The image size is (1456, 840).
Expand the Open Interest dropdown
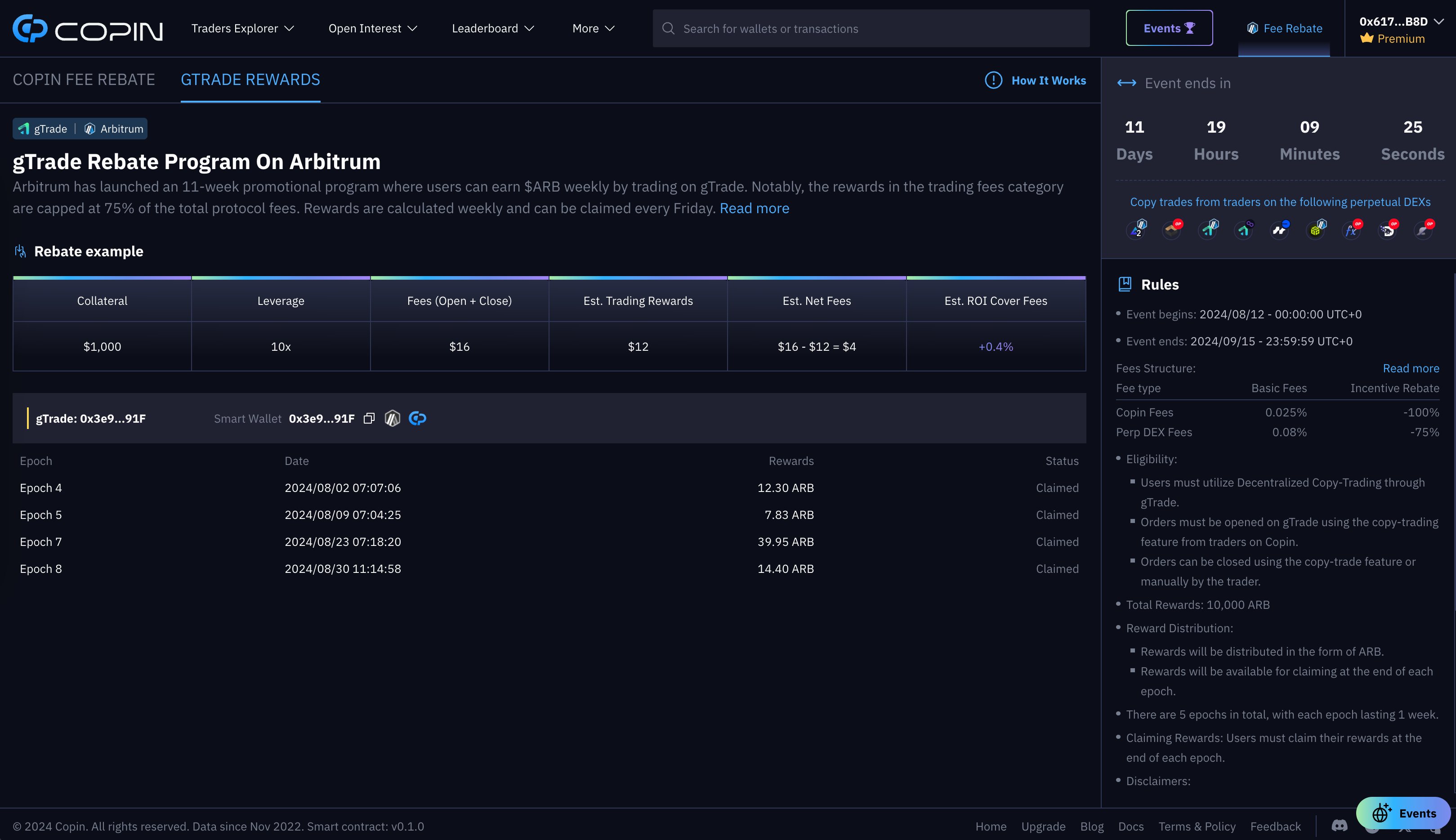tap(373, 28)
